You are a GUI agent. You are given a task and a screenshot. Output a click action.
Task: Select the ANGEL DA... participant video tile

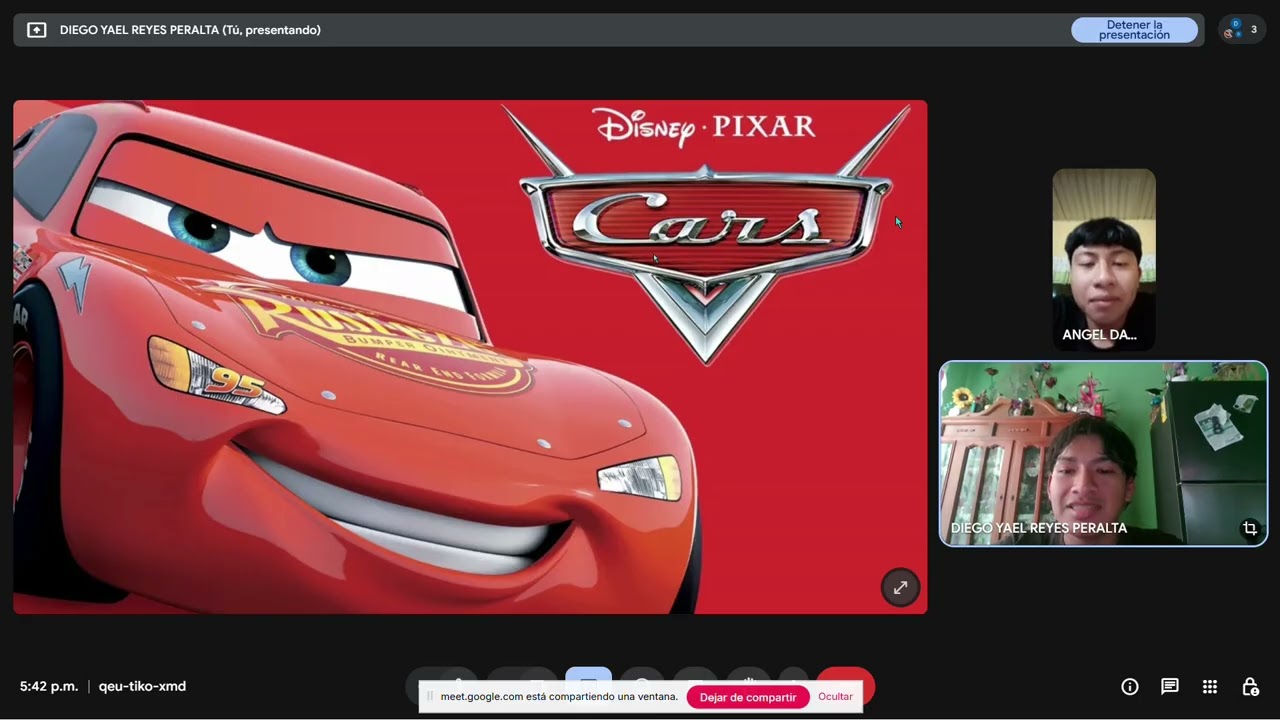click(1104, 259)
